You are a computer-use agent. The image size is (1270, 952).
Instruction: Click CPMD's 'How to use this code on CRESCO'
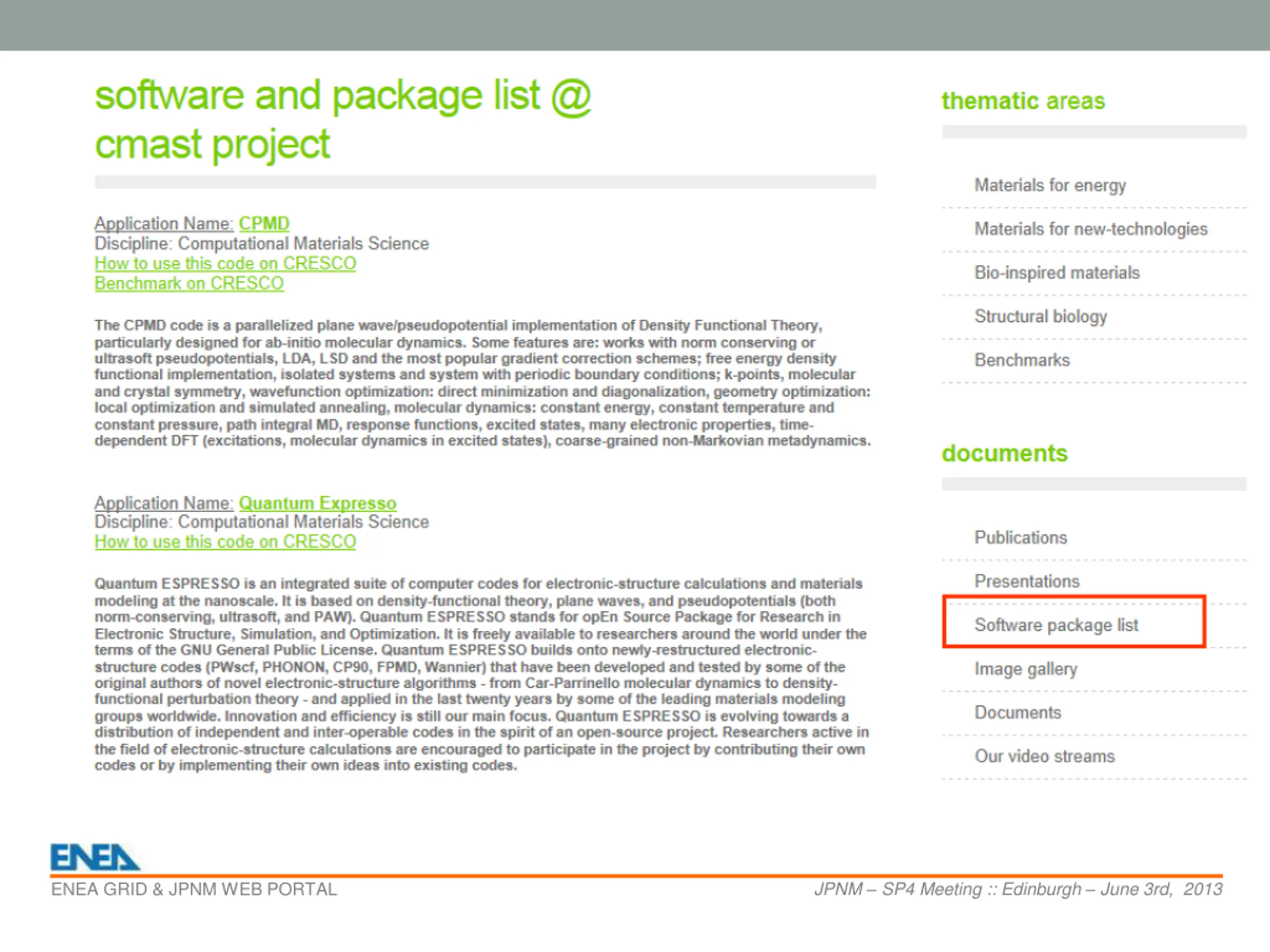[225, 263]
